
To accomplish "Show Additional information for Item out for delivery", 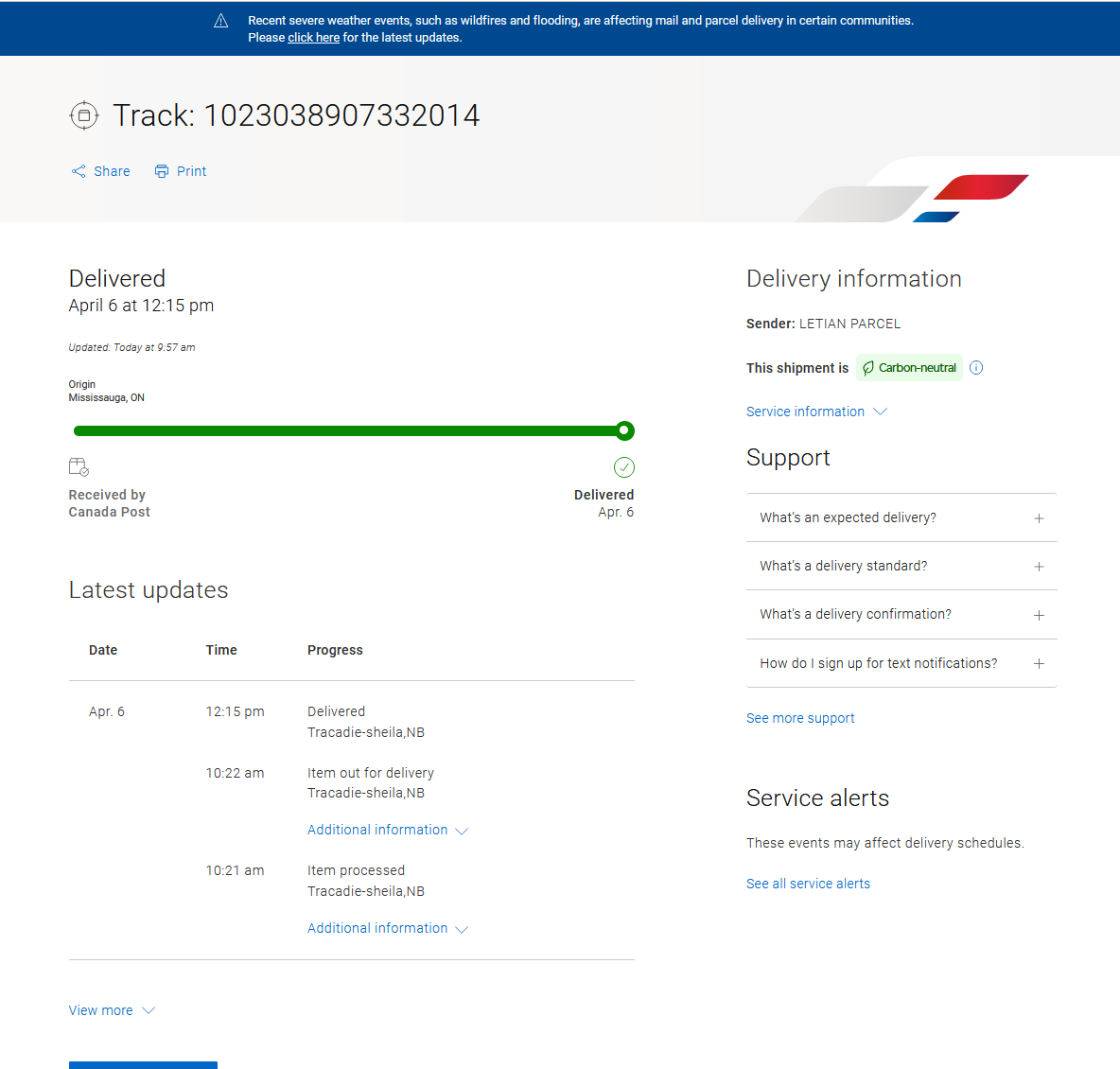I will click(387, 830).
